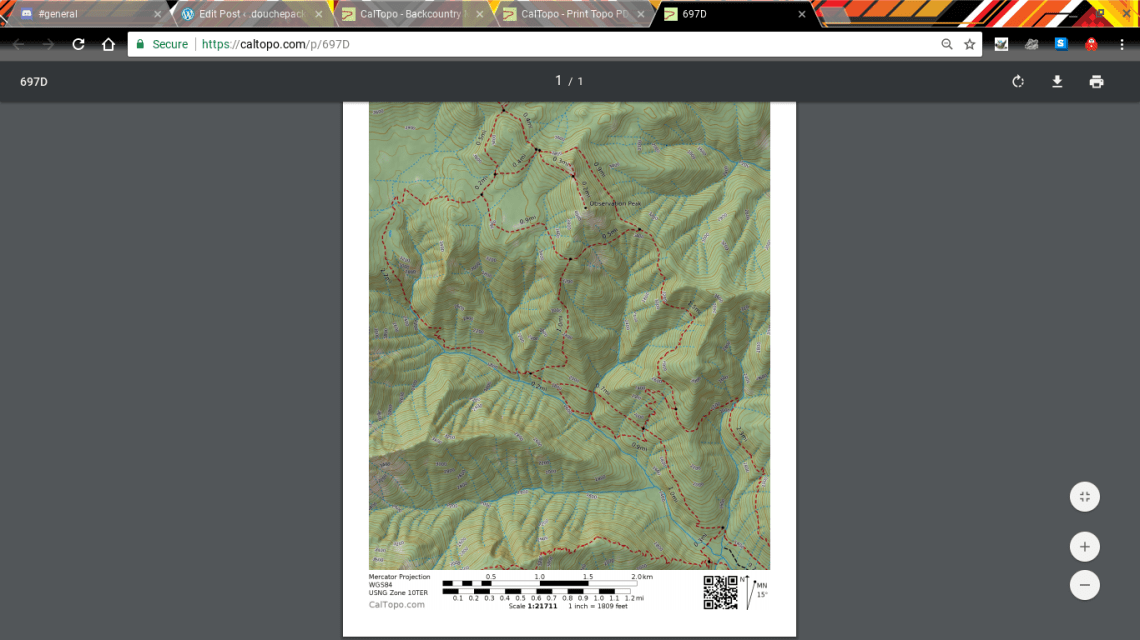The height and width of the screenshot is (640, 1140).
Task: Download the 697D topo PDF
Action: click(x=1057, y=81)
